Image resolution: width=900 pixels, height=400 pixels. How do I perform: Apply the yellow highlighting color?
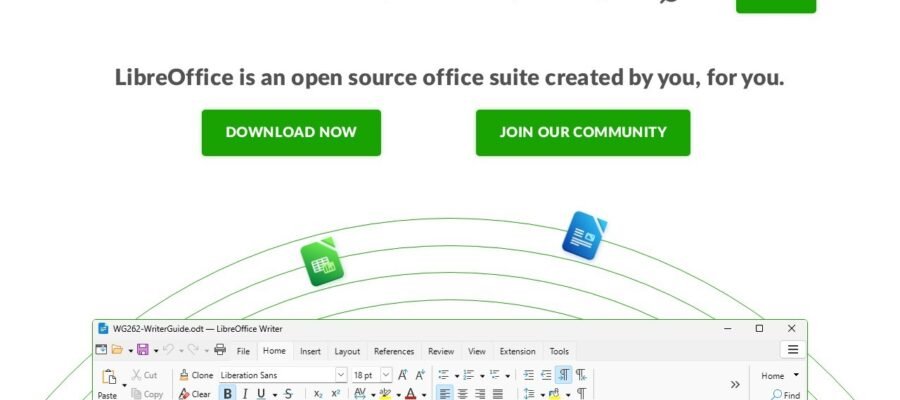pyautogui.click(x=385, y=394)
